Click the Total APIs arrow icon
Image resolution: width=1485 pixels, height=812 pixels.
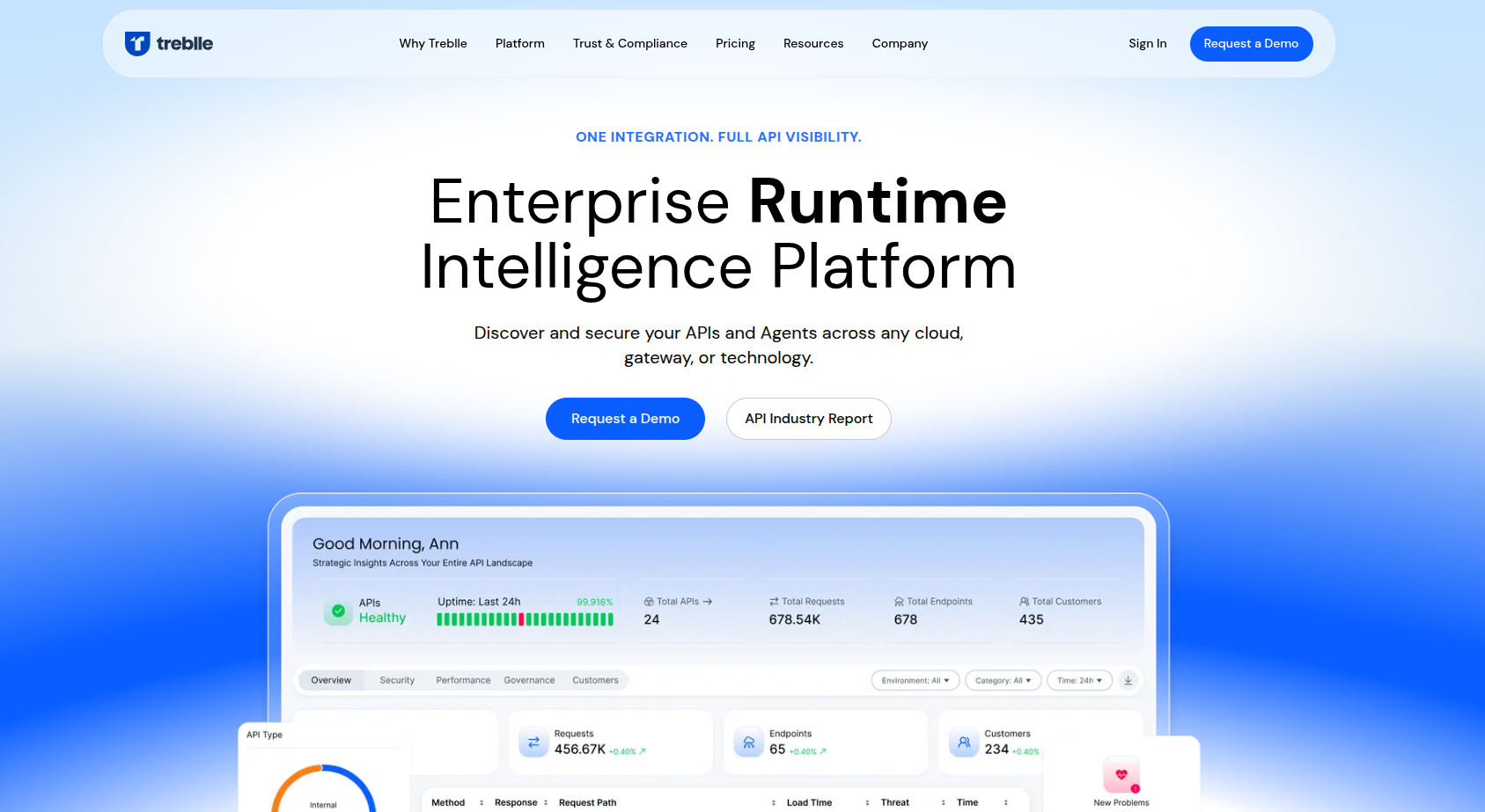point(708,602)
